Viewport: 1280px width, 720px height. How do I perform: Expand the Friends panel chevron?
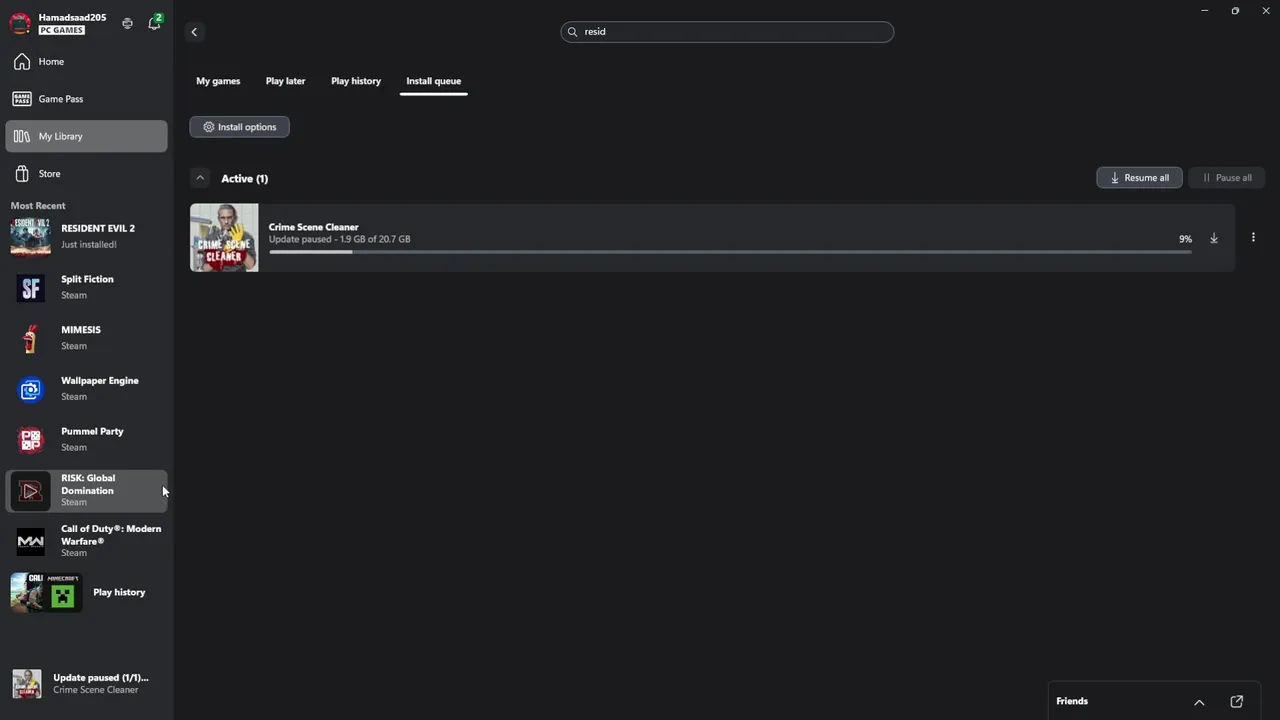(1199, 702)
